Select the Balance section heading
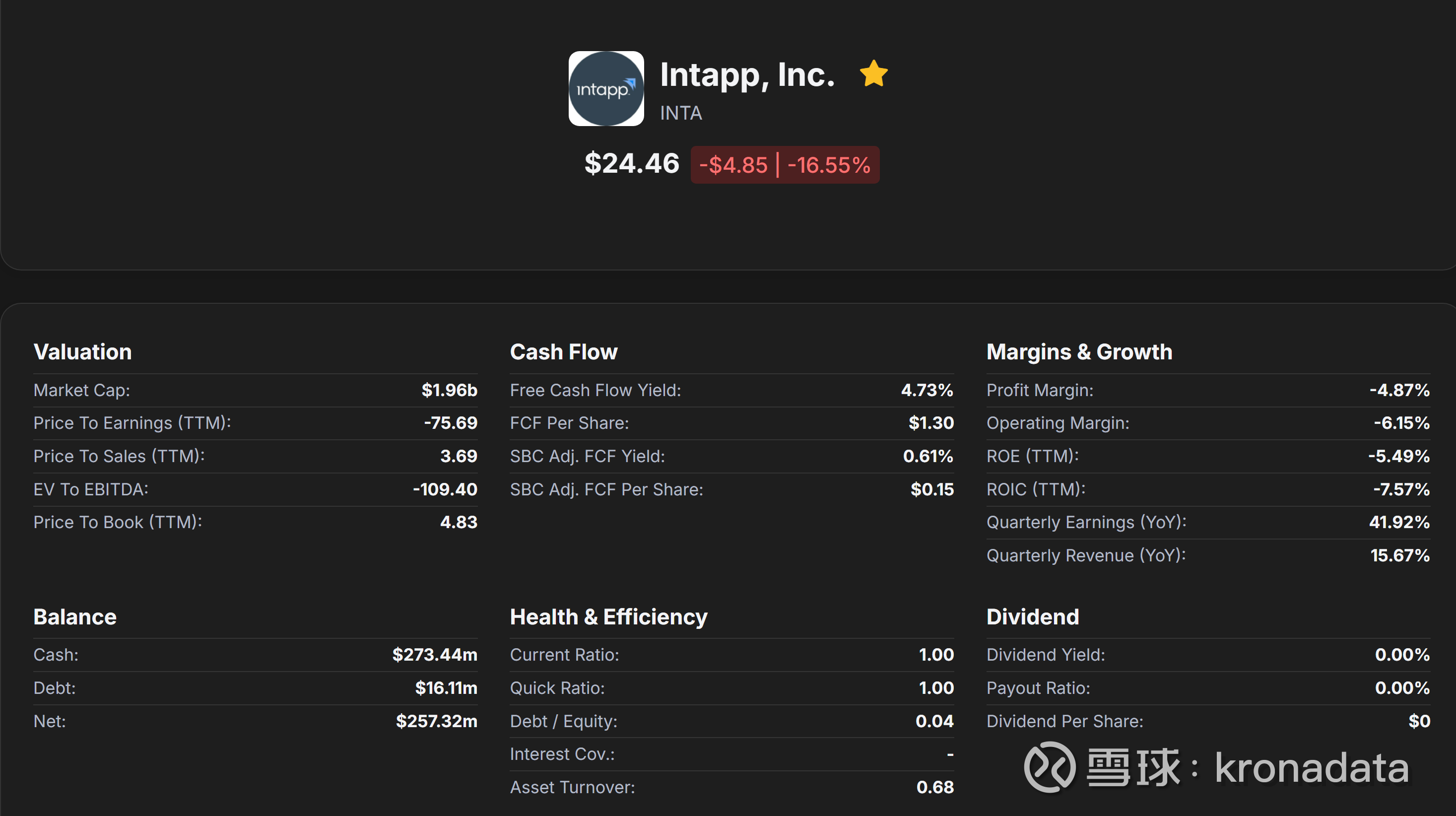This screenshot has width=1456, height=816. (x=75, y=616)
